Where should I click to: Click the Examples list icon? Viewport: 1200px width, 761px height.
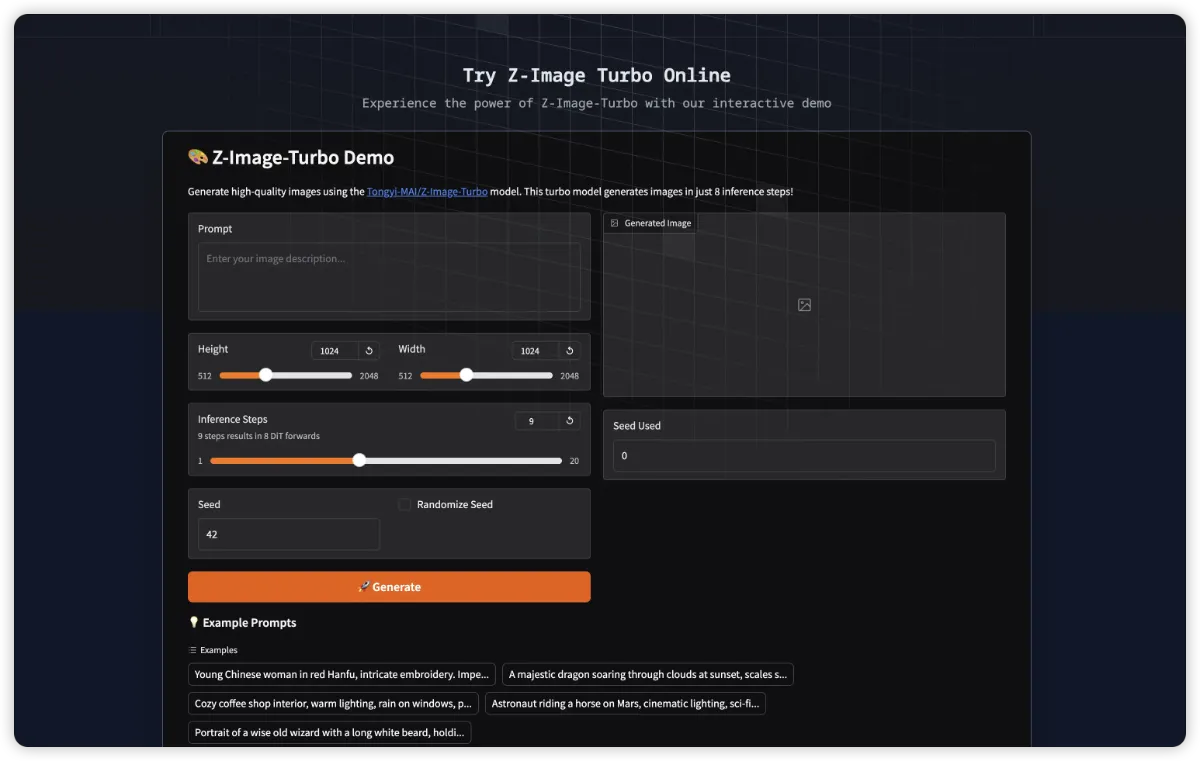[x=193, y=650]
